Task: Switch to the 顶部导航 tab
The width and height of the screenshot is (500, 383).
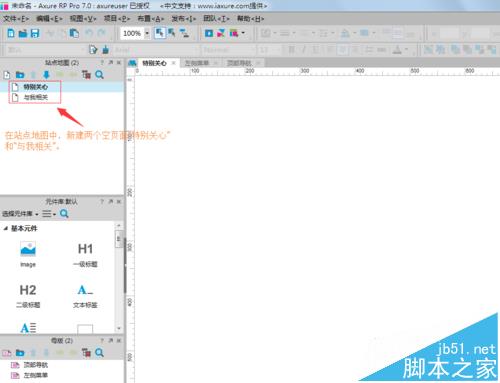Action: click(239, 63)
